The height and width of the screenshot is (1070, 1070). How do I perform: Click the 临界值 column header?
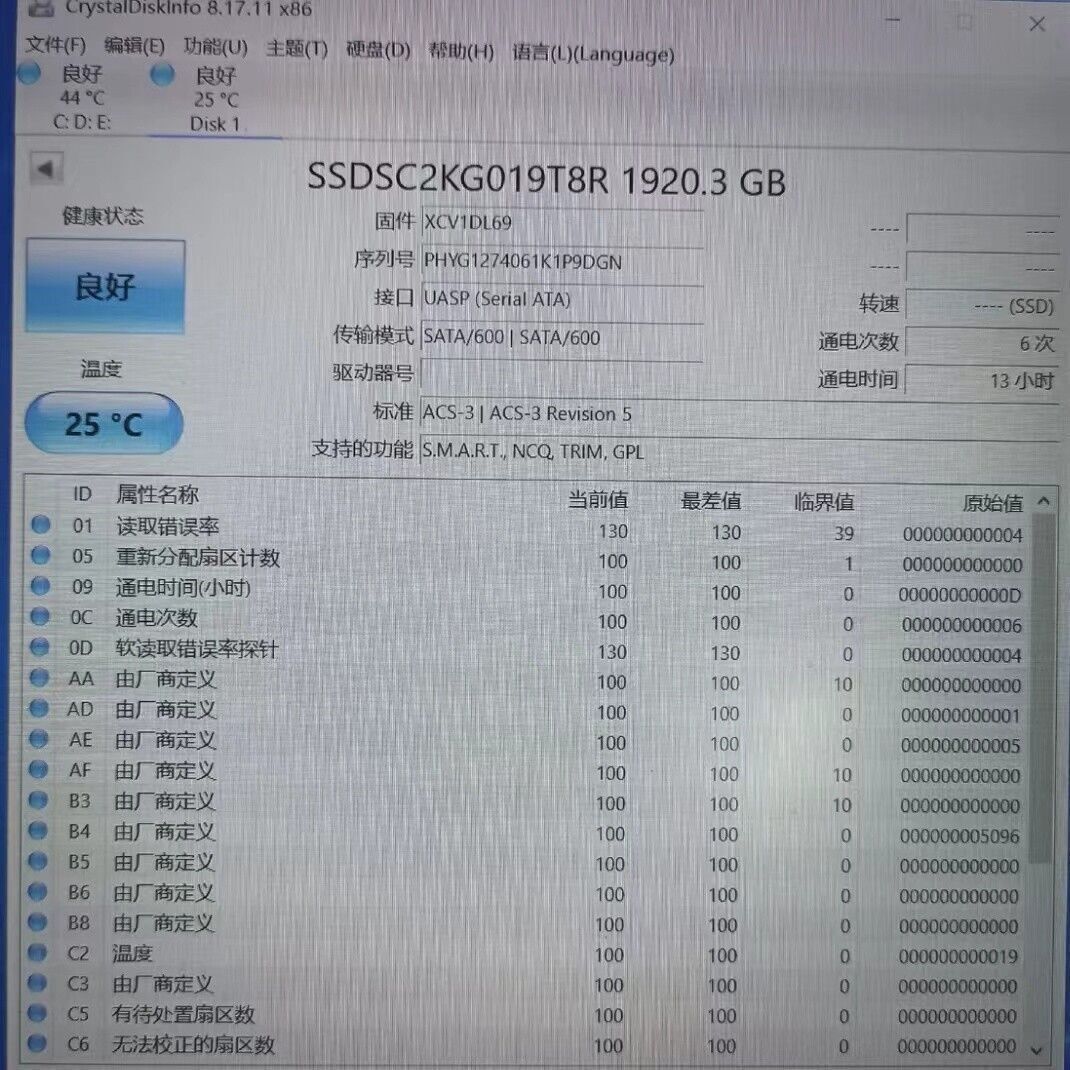pyautogui.click(x=824, y=502)
